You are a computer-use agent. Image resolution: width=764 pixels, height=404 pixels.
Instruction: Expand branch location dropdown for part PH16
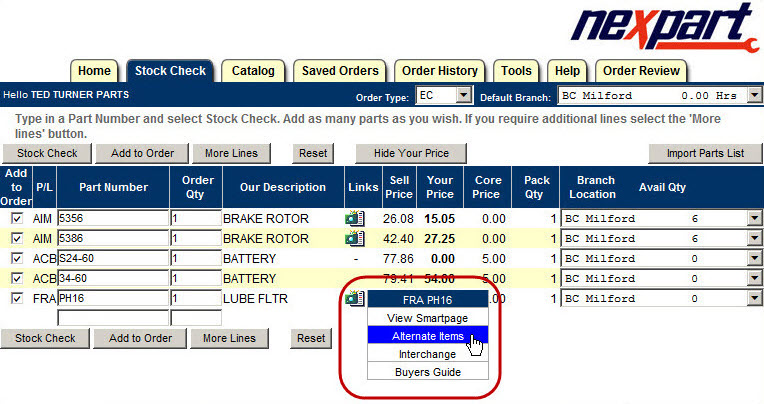pyautogui.click(x=754, y=298)
